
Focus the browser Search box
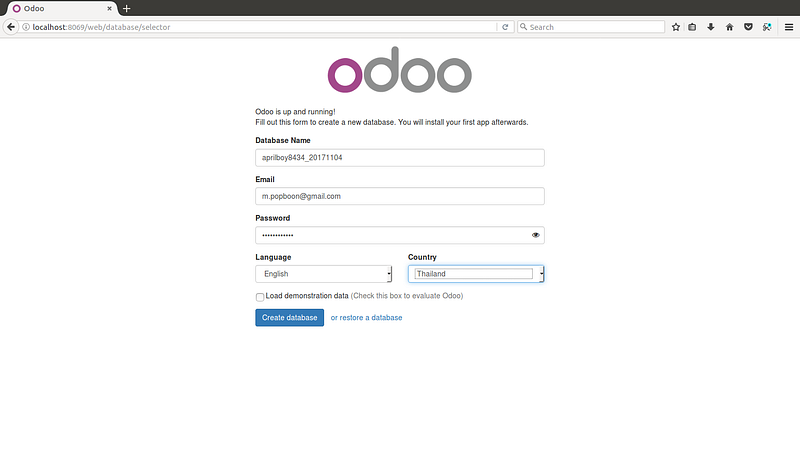click(591, 27)
